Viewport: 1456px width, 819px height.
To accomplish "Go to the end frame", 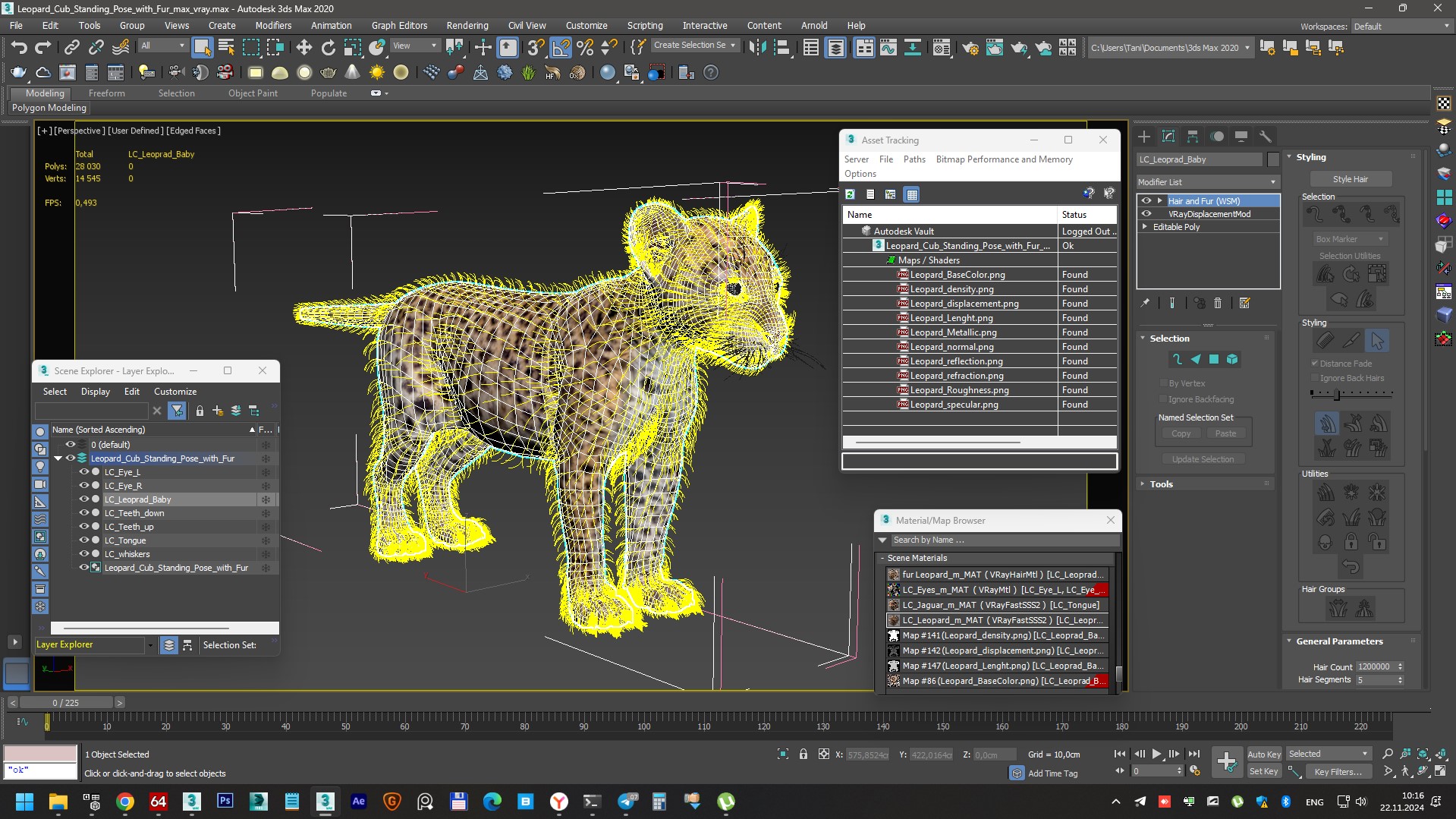I will (x=1194, y=754).
